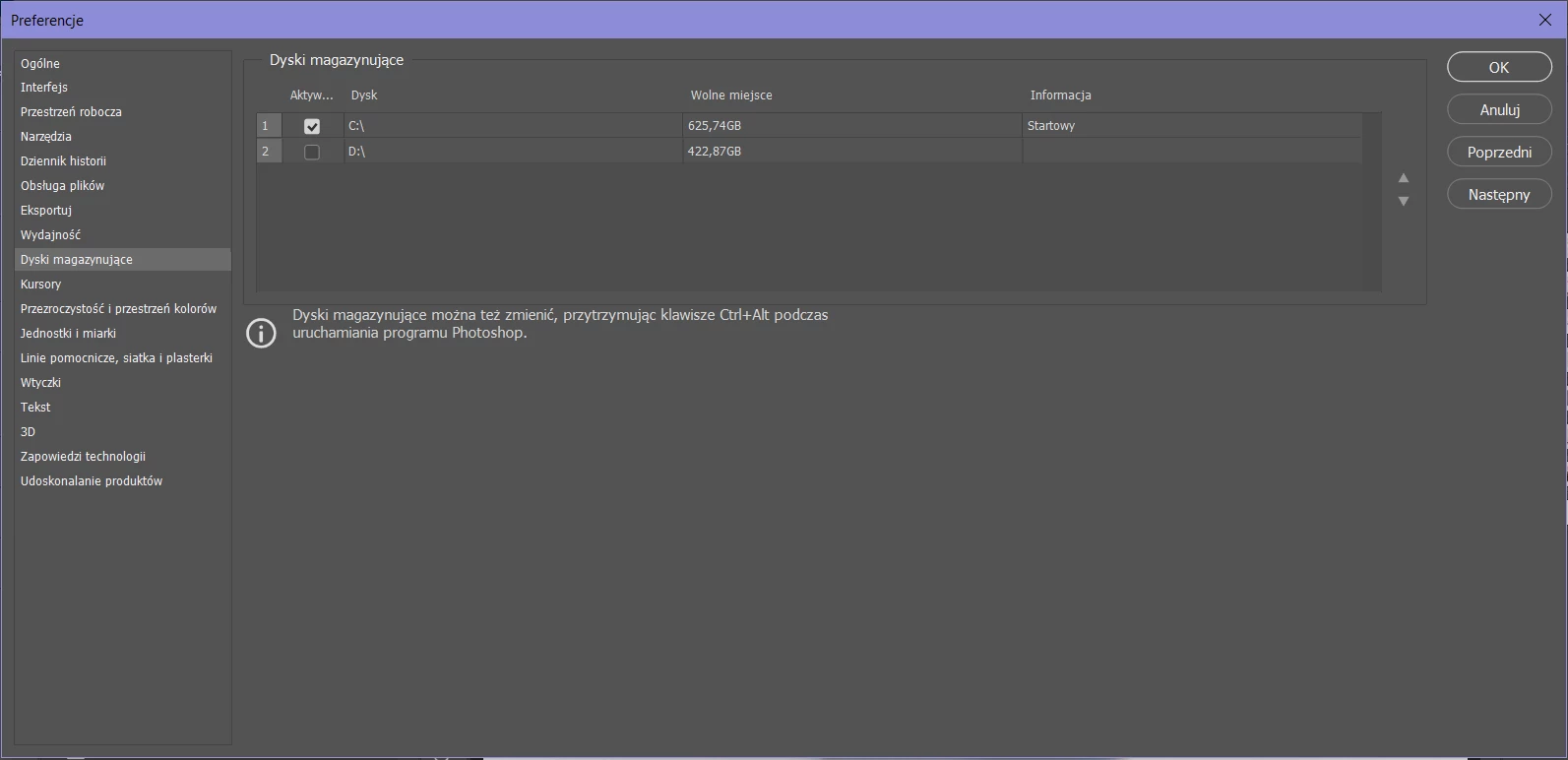Uncheck the active checkbox for C:\ drive
The width and height of the screenshot is (1568, 760).
click(x=312, y=126)
